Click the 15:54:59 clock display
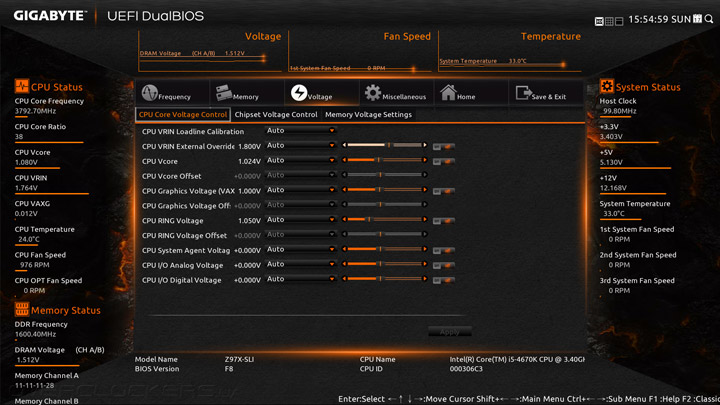Viewport: 720px width, 405px height. point(648,19)
